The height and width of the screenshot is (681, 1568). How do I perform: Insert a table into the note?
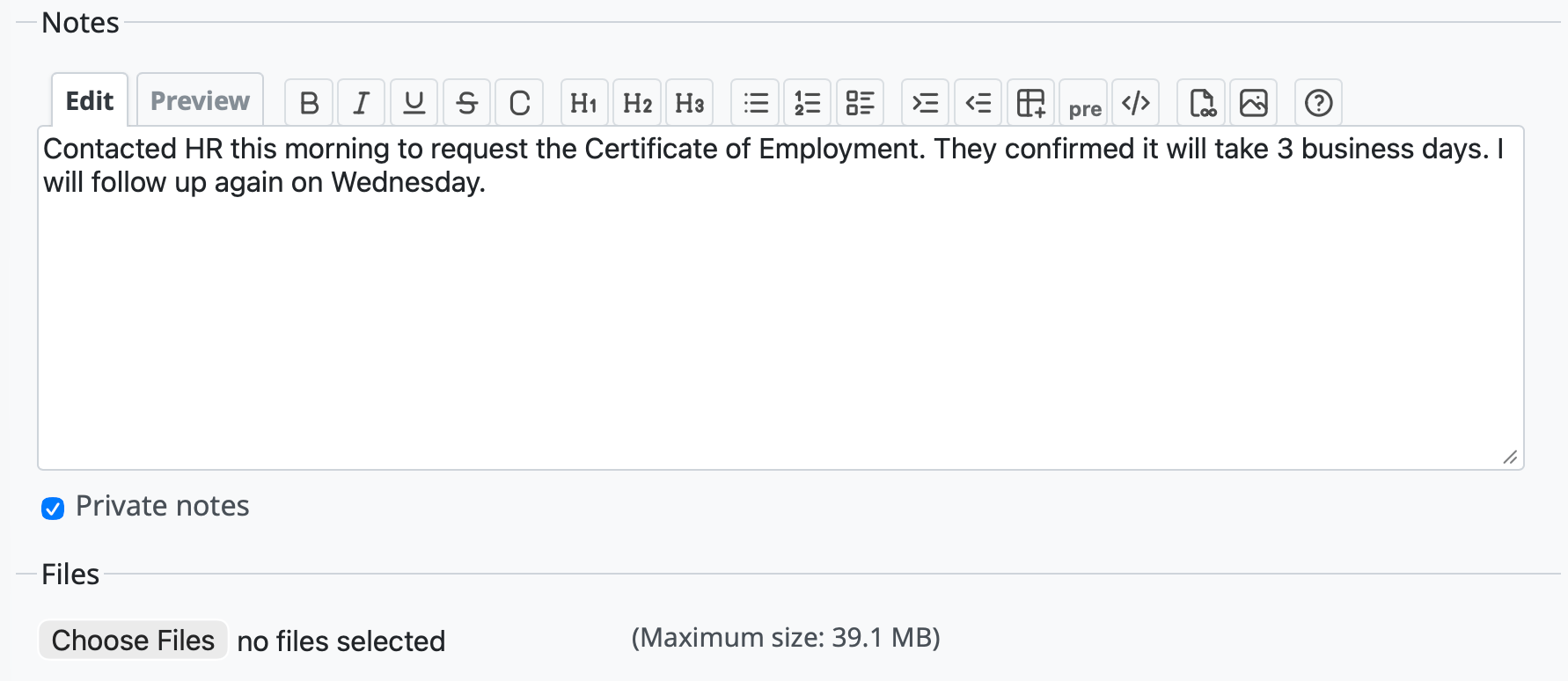[1030, 102]
